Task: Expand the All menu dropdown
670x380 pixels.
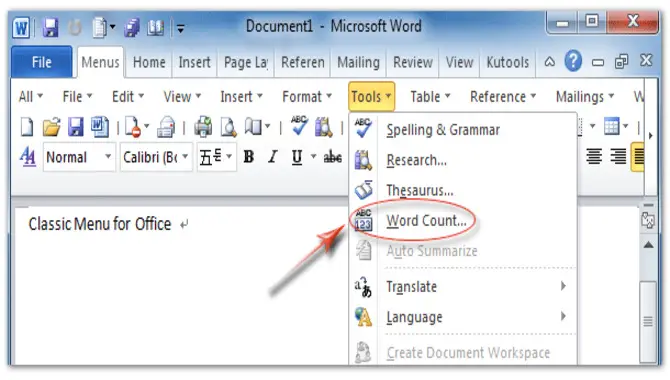Action: (30, 97)
